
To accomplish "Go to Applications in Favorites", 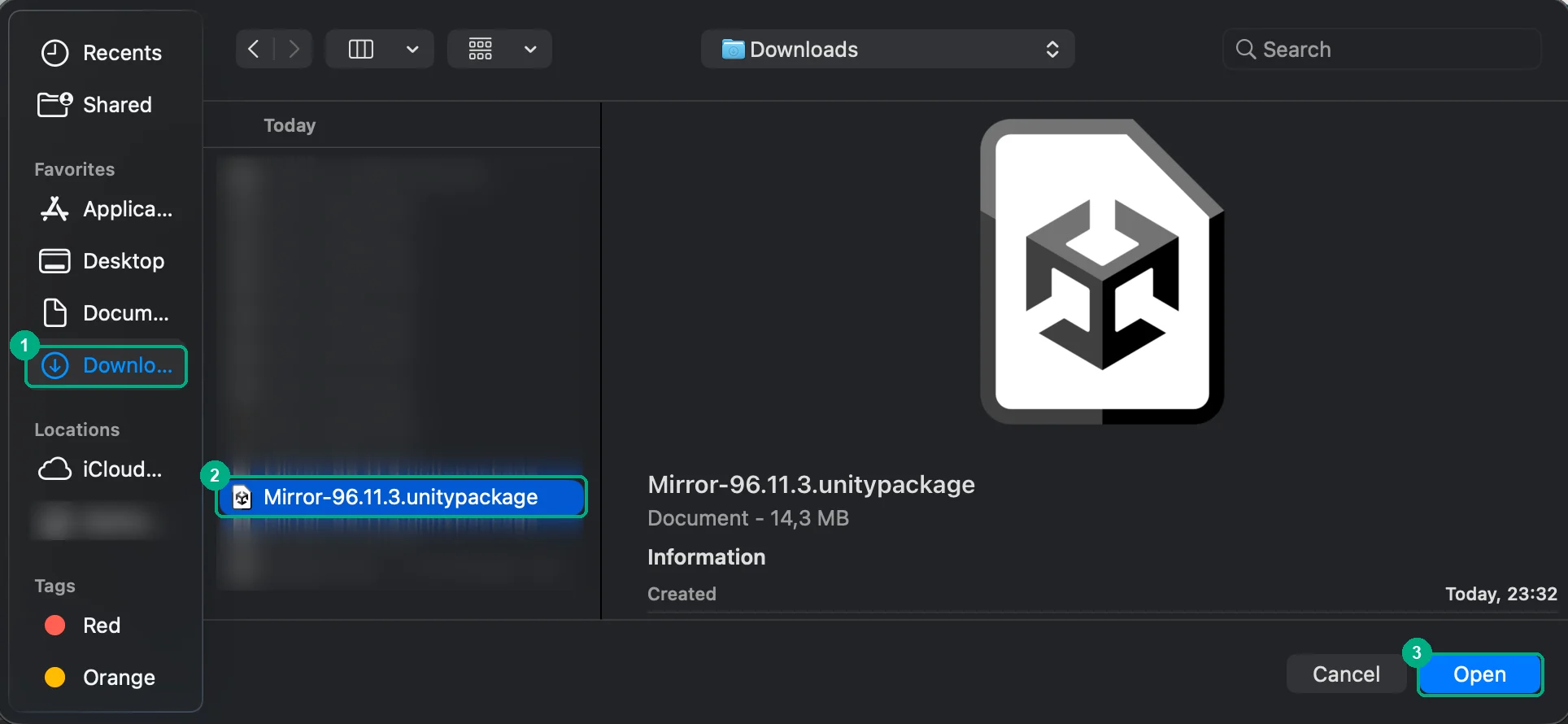I will pos(106,209).
